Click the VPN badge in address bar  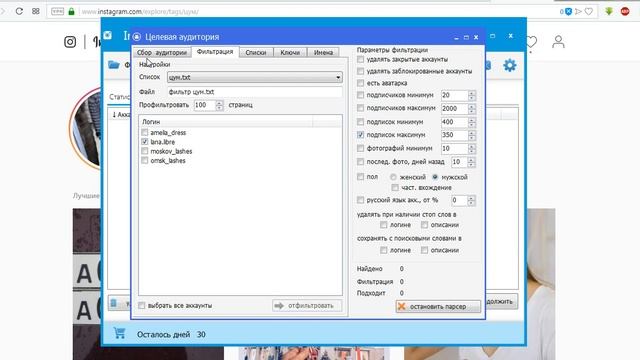[x=57, y=11]
